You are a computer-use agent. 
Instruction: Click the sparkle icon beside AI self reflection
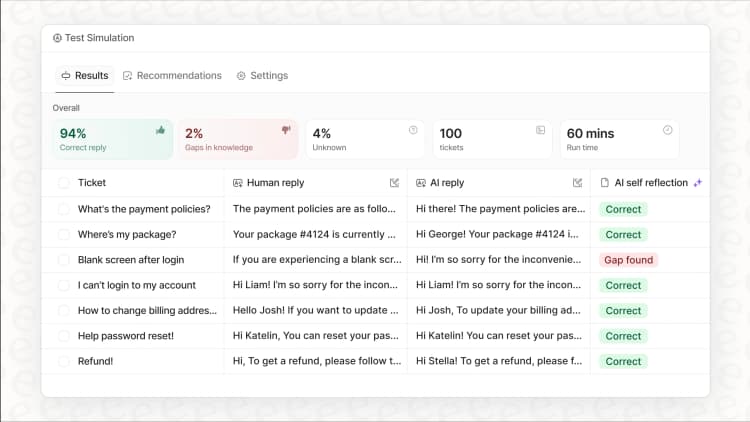click(x=698, y=182)
